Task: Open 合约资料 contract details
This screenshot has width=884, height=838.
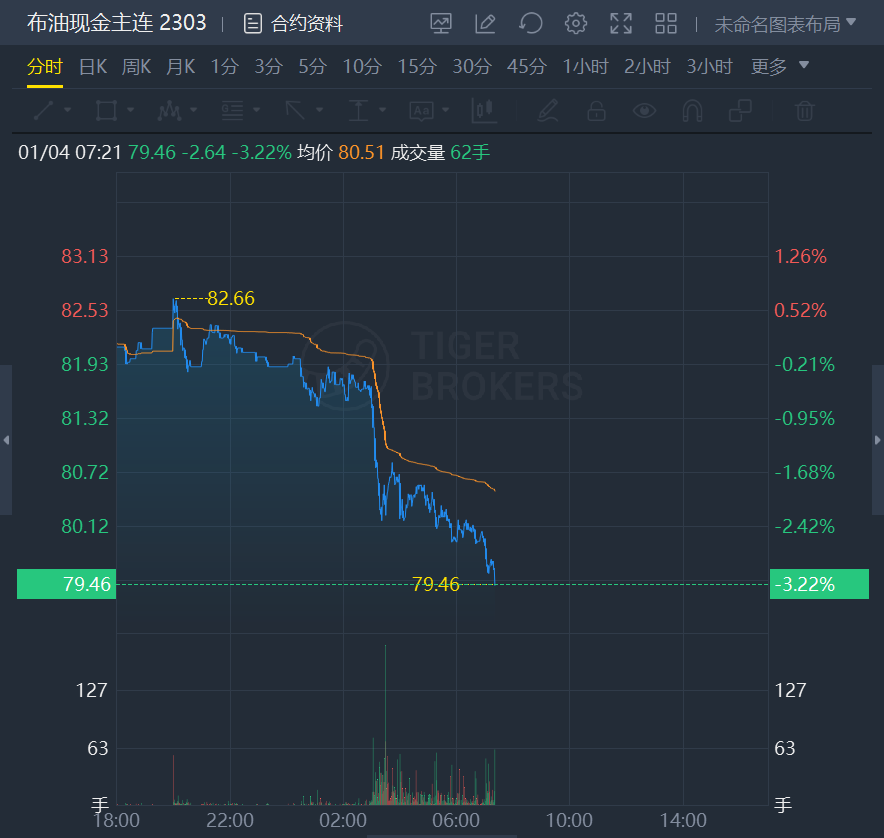Action: [294, 23]
